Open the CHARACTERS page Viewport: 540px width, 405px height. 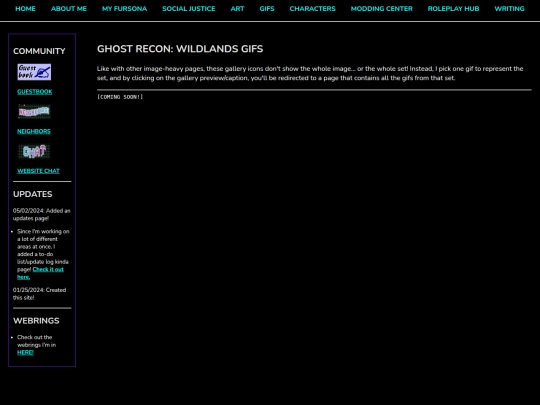click(312, 9)
